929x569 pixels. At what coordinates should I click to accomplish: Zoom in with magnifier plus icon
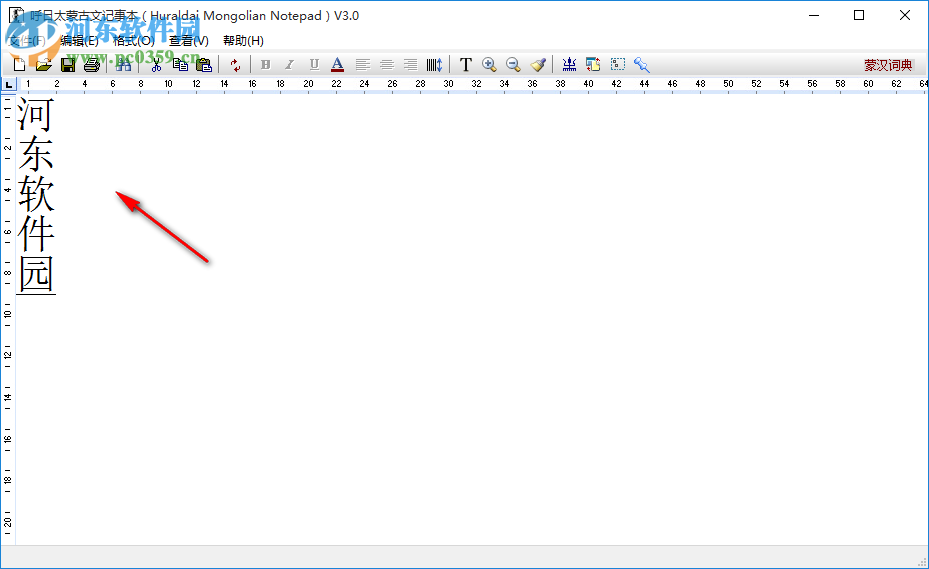(489, 65)
